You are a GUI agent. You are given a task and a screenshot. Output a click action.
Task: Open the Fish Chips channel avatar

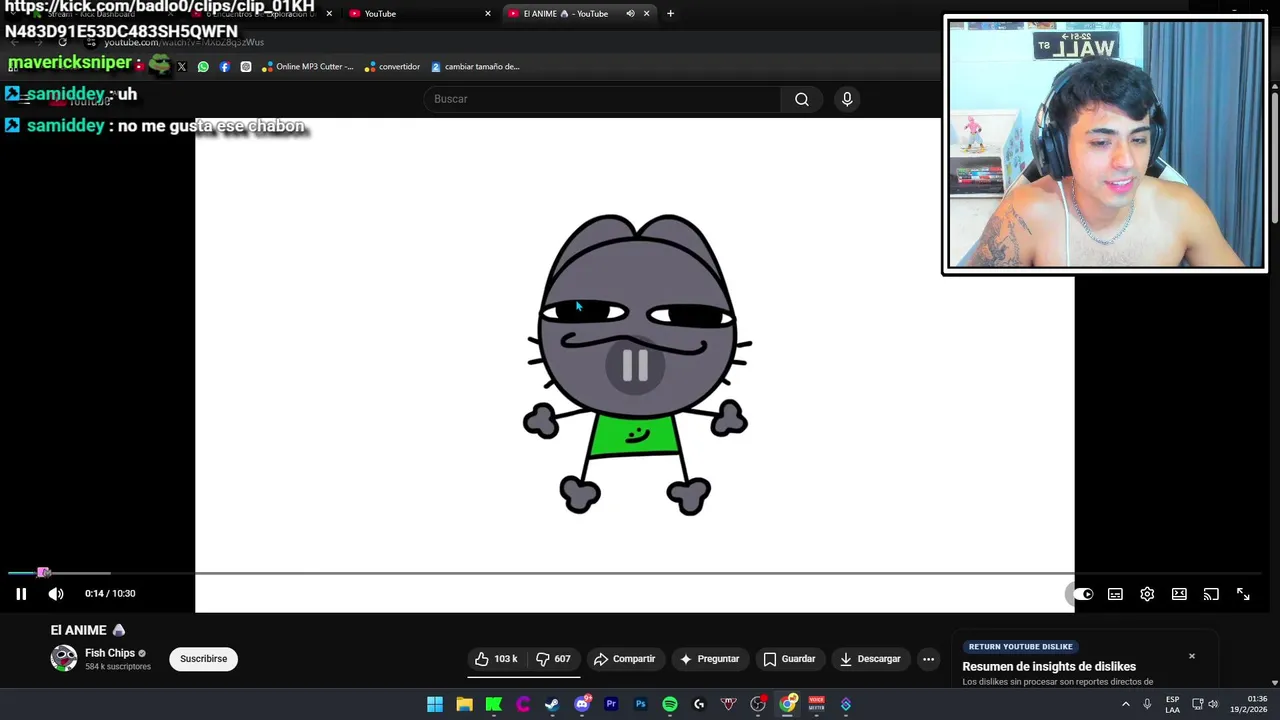[x=64, y=658]
